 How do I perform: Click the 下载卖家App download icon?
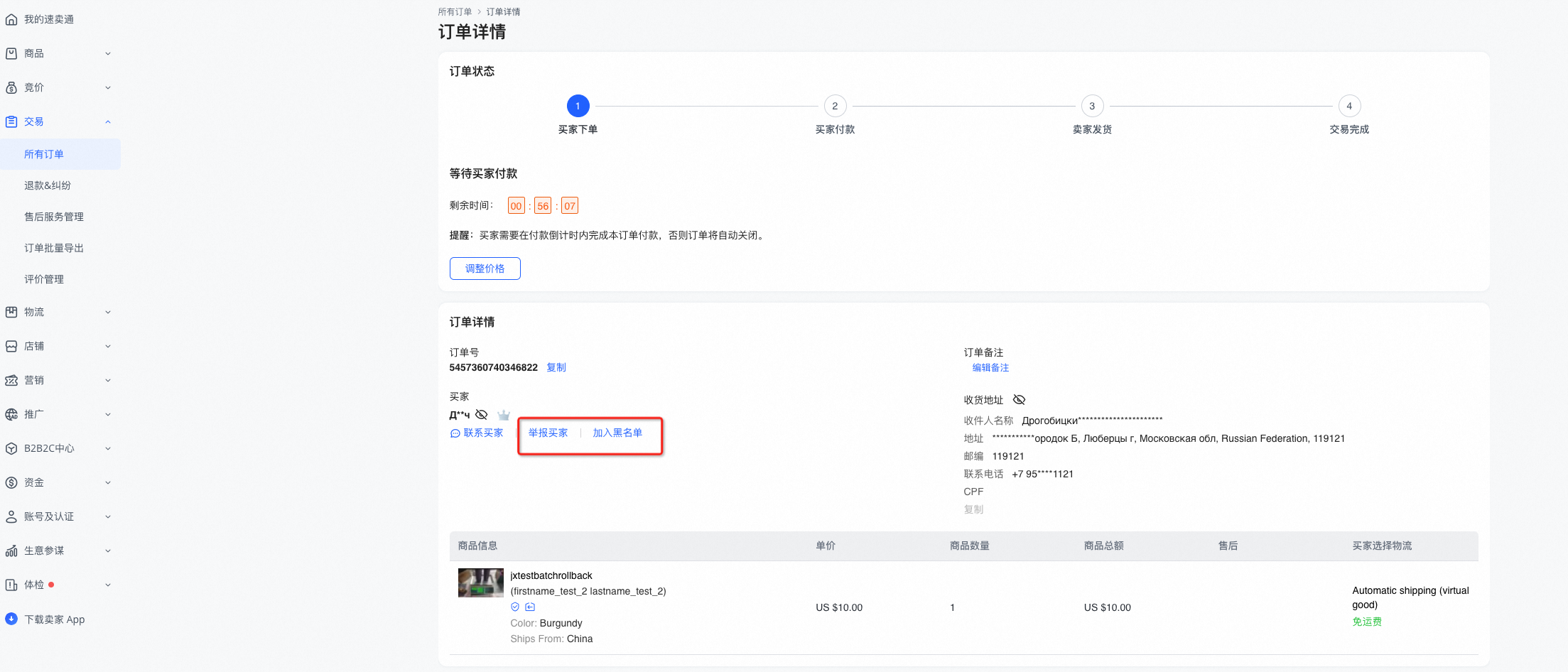tap(11, 619)
